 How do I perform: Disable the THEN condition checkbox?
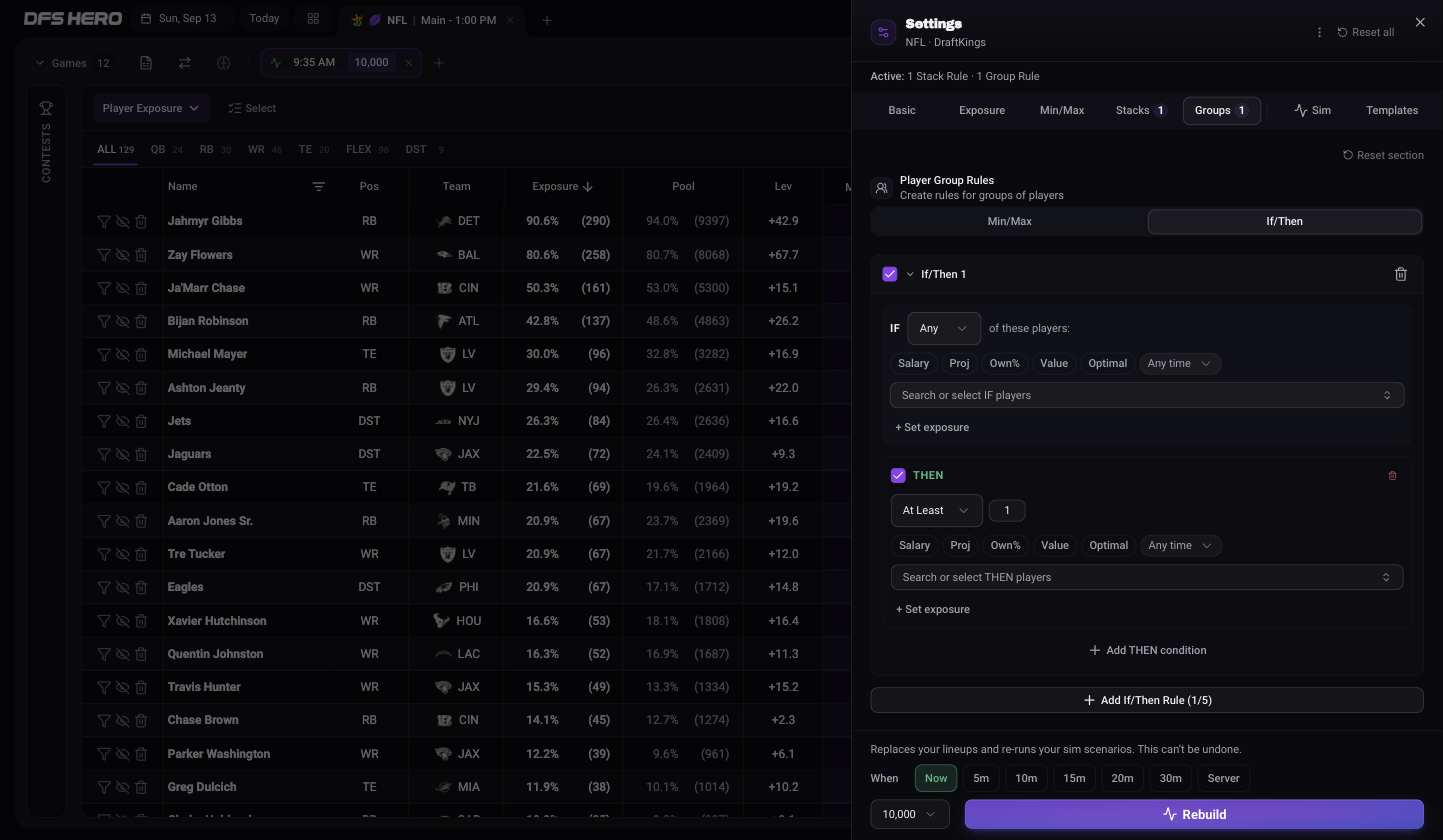pos(898,476)
